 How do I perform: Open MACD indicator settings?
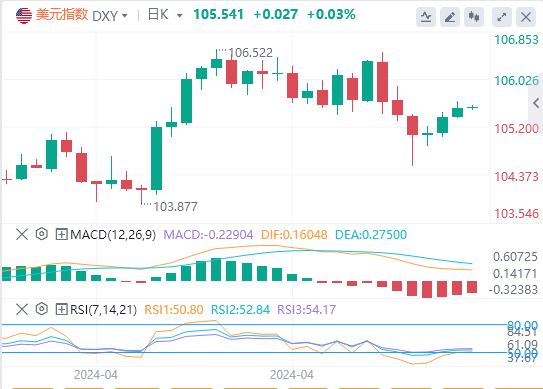click(x=42, y=234)
